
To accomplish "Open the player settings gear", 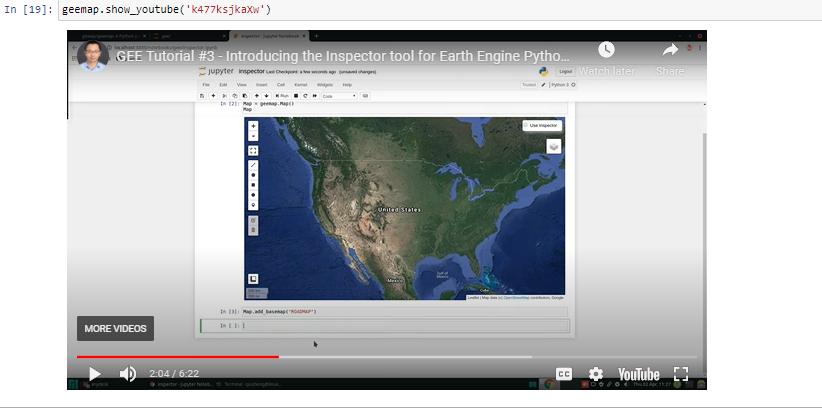I will pyautogui.click(x=596, y=374).
